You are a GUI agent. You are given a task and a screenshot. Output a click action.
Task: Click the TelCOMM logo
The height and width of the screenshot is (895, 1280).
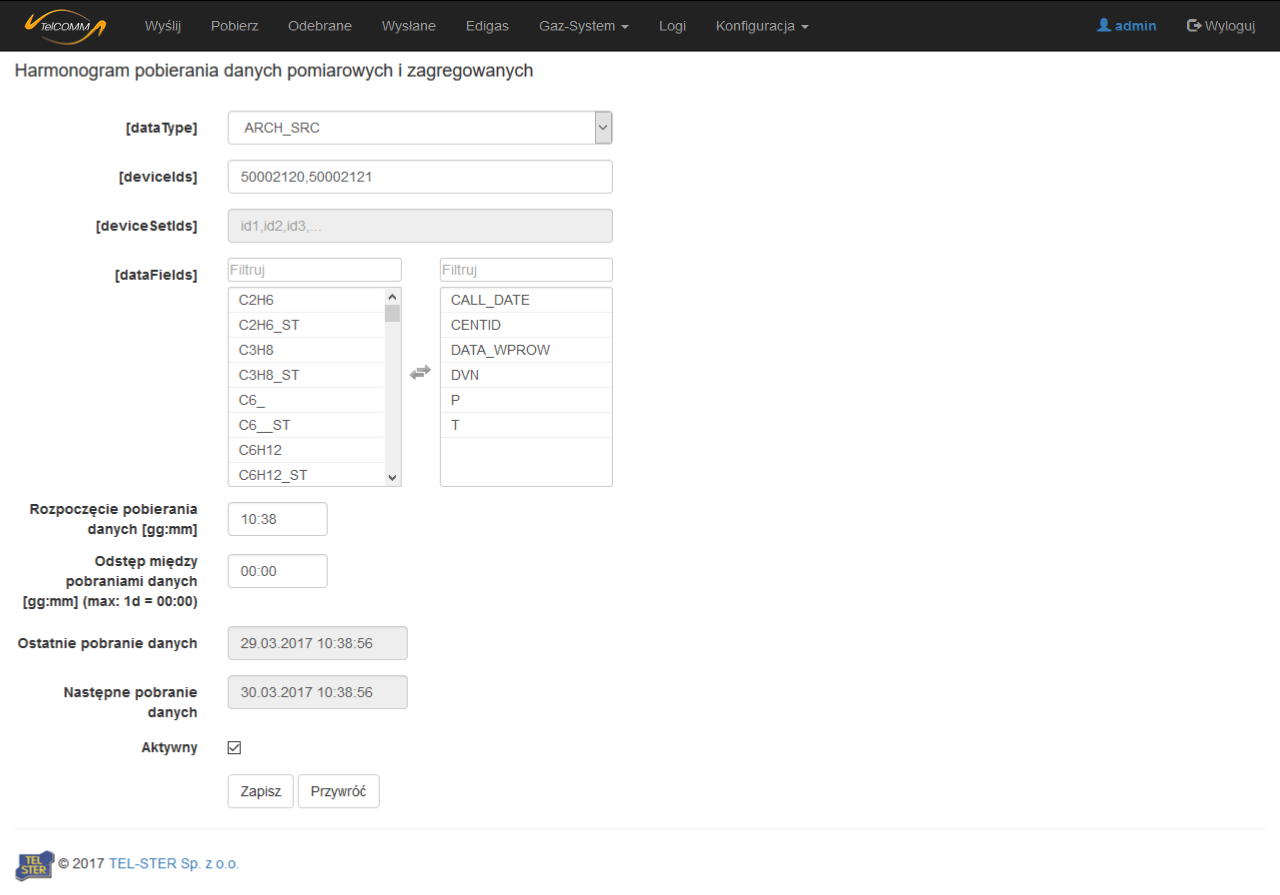tap(65, 25)
